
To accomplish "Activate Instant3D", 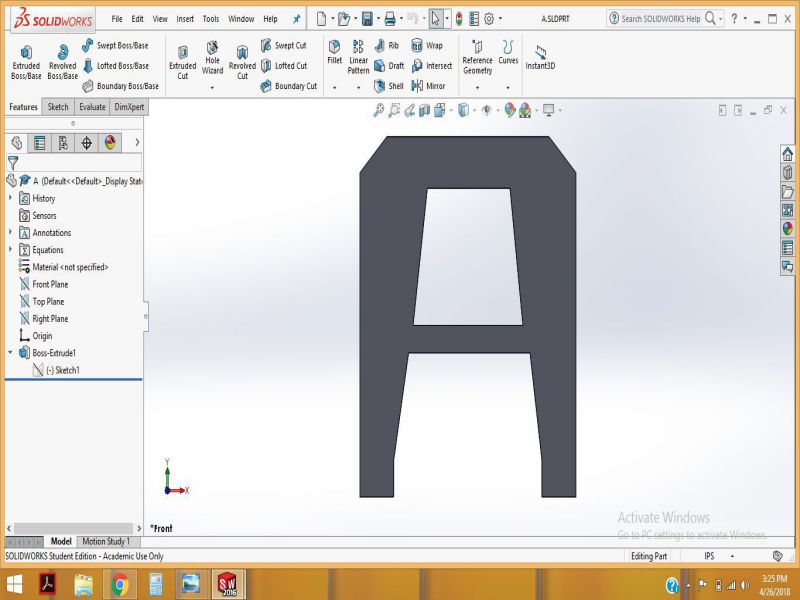I will (540, 57).
